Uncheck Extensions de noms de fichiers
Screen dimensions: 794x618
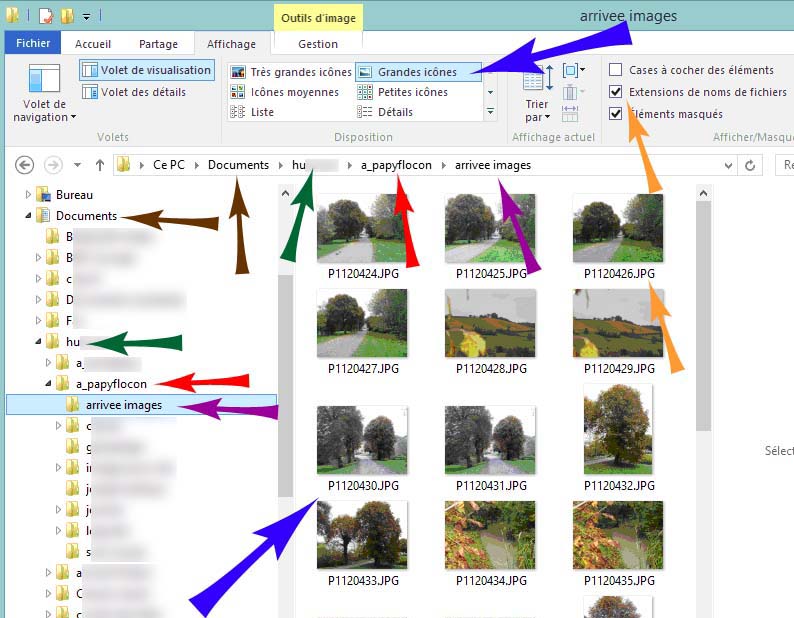(x=615, y=91)
